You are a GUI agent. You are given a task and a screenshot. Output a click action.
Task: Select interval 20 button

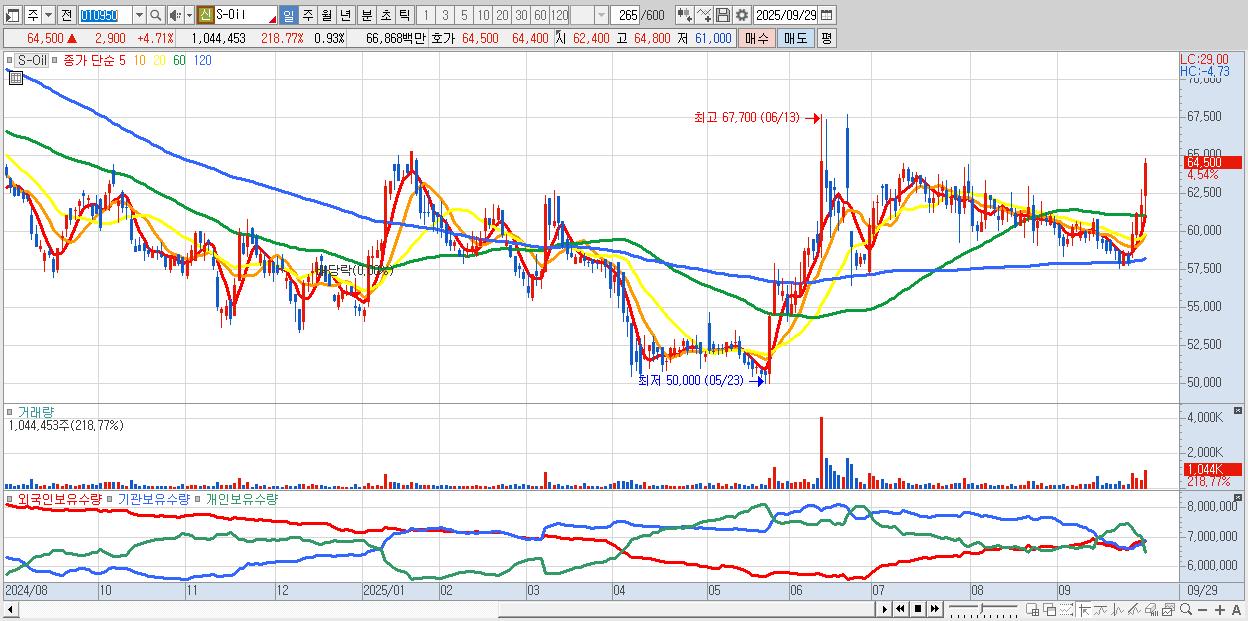[502, 15]
